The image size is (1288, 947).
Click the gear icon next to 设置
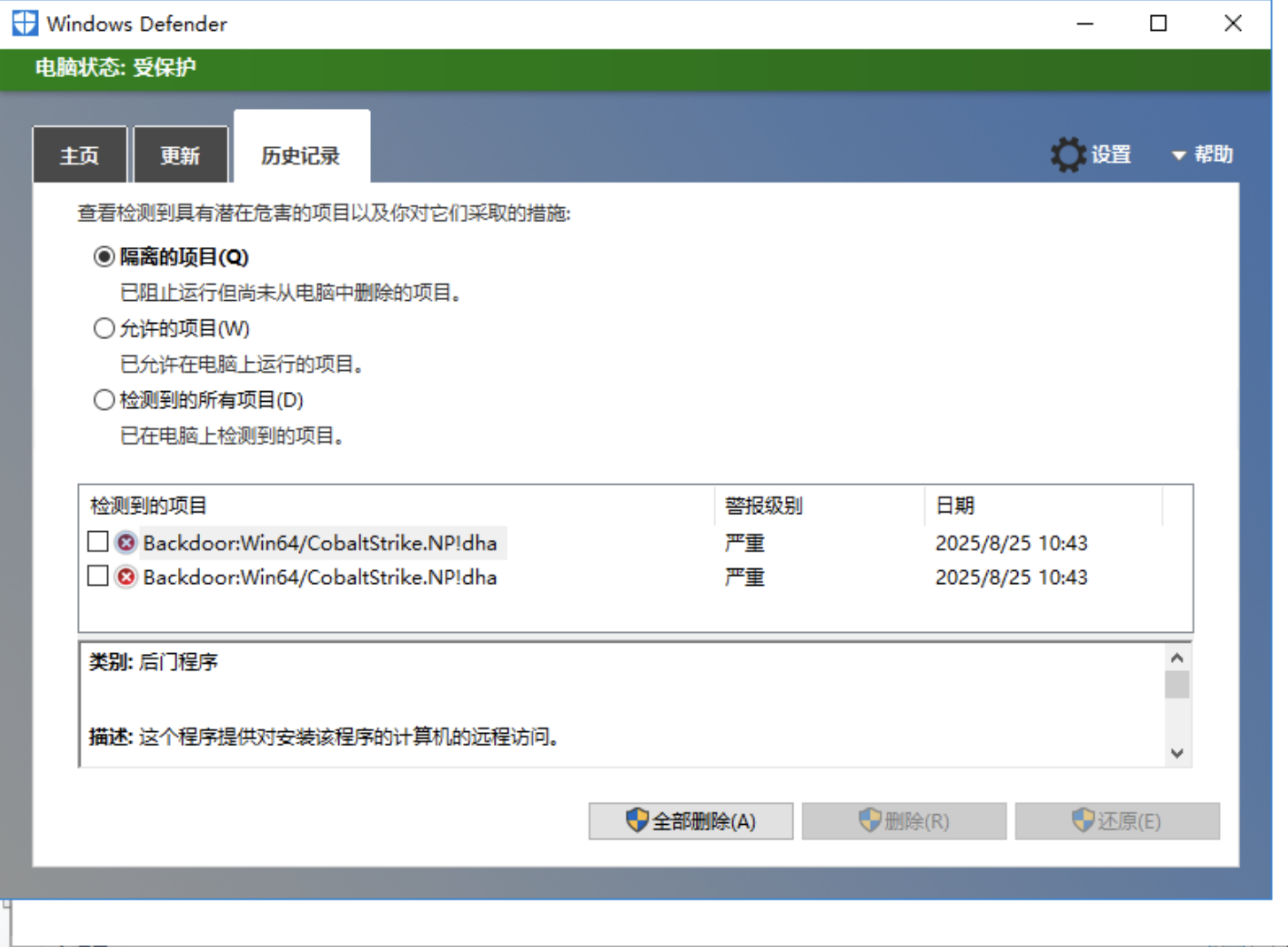coord(1068,155)
